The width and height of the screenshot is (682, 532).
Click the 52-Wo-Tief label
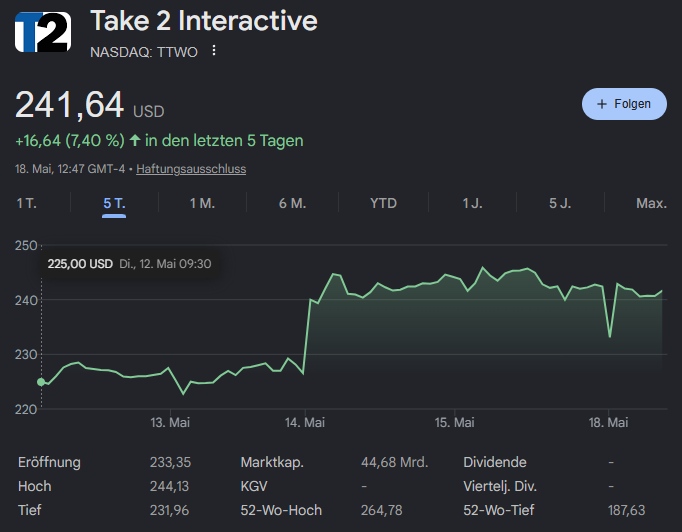pyautogui.click(x=498, y=510)
